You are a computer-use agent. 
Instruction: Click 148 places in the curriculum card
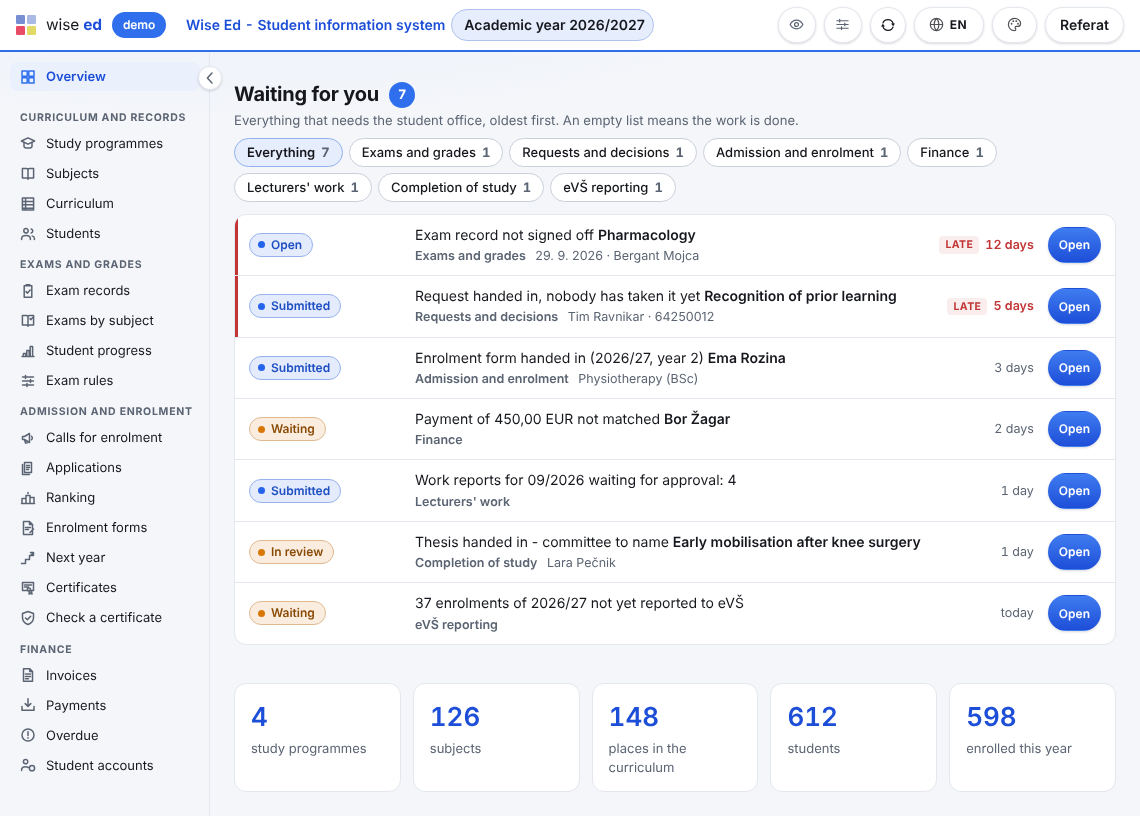coord(675,737)
